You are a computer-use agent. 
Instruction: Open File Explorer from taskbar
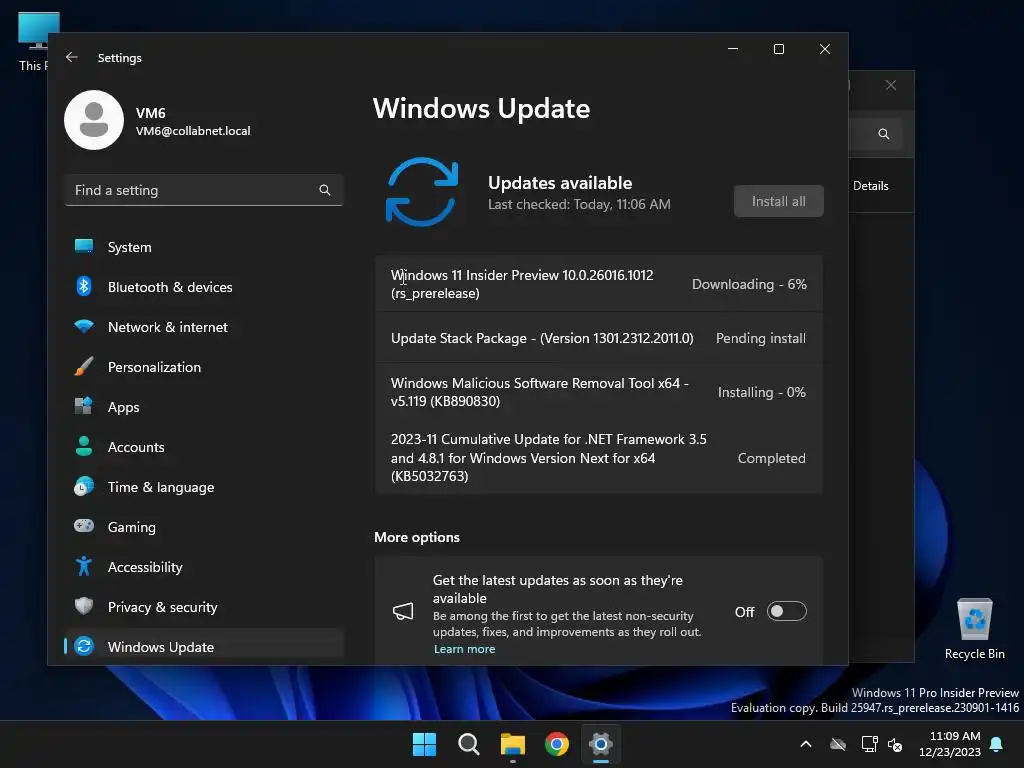(513, 744)
